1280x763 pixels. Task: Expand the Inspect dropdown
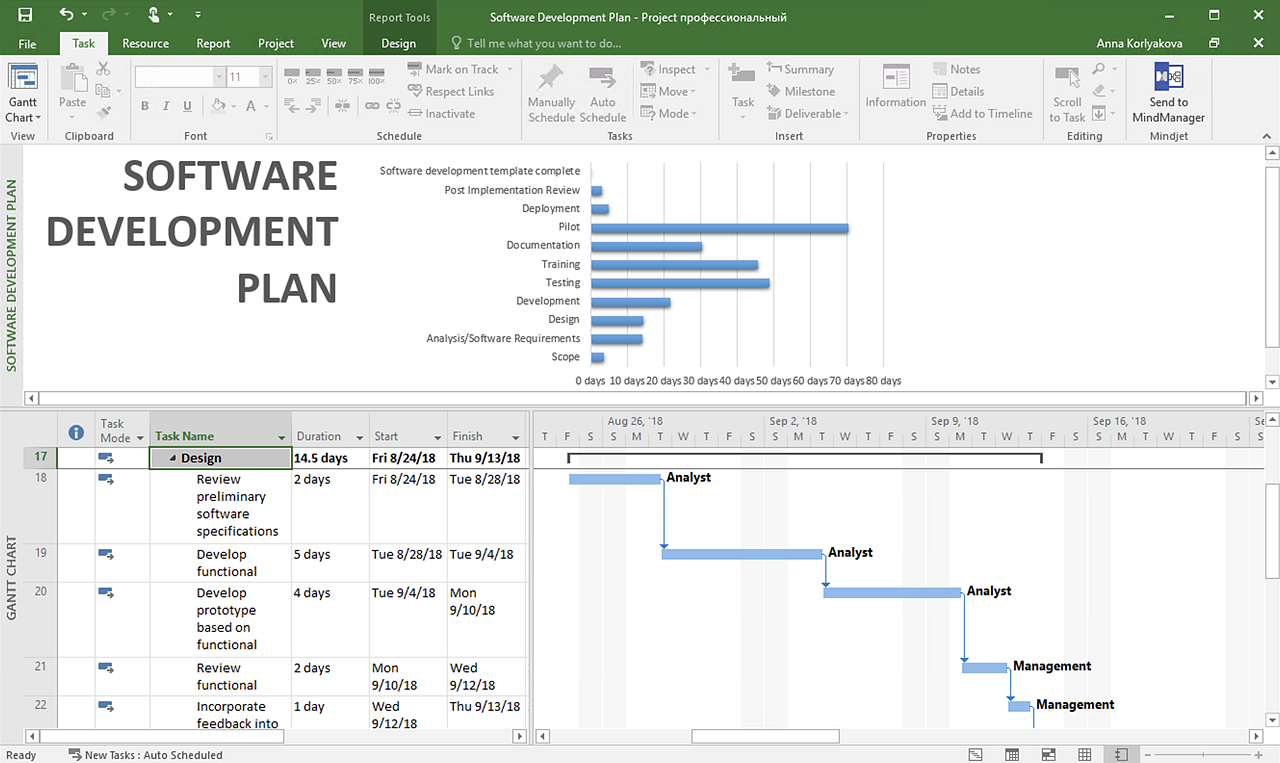click(707, 69)
